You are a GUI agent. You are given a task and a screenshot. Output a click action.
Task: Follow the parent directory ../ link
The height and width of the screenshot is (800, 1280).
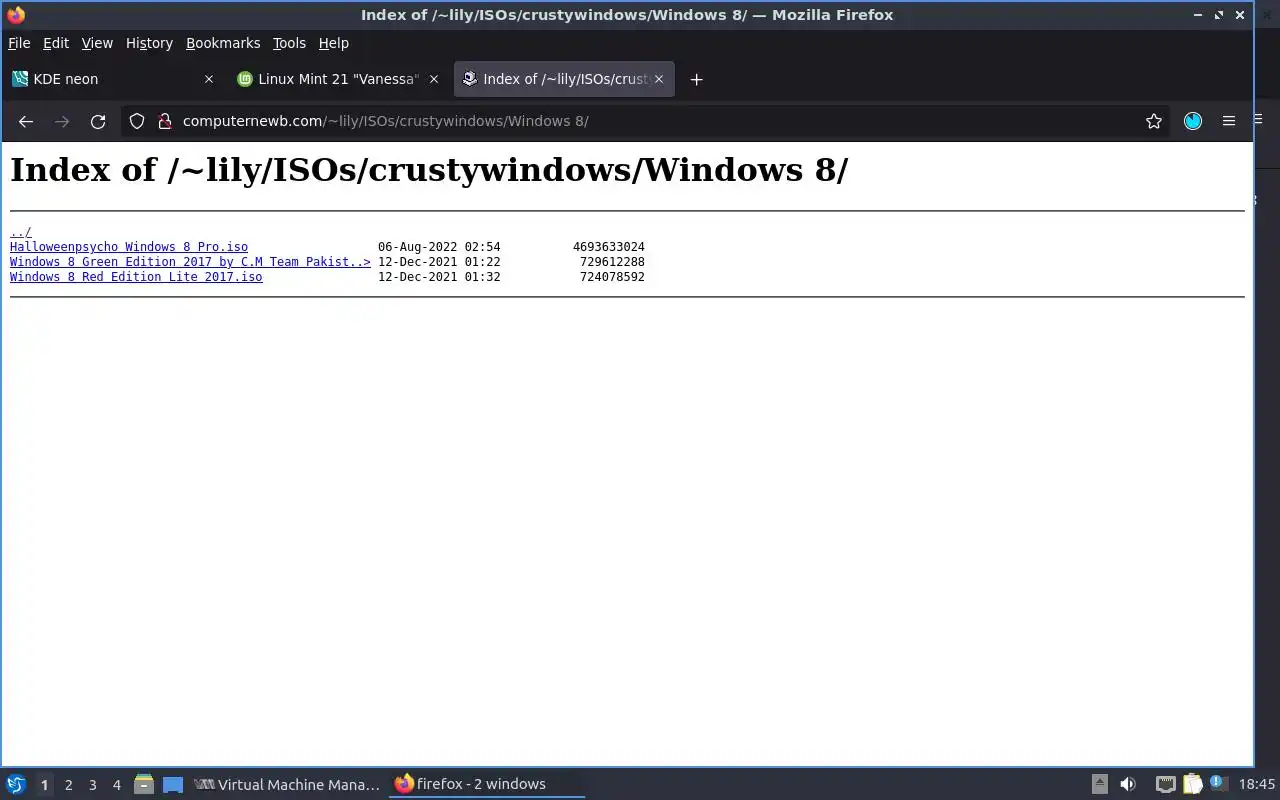tap(21, 232)
